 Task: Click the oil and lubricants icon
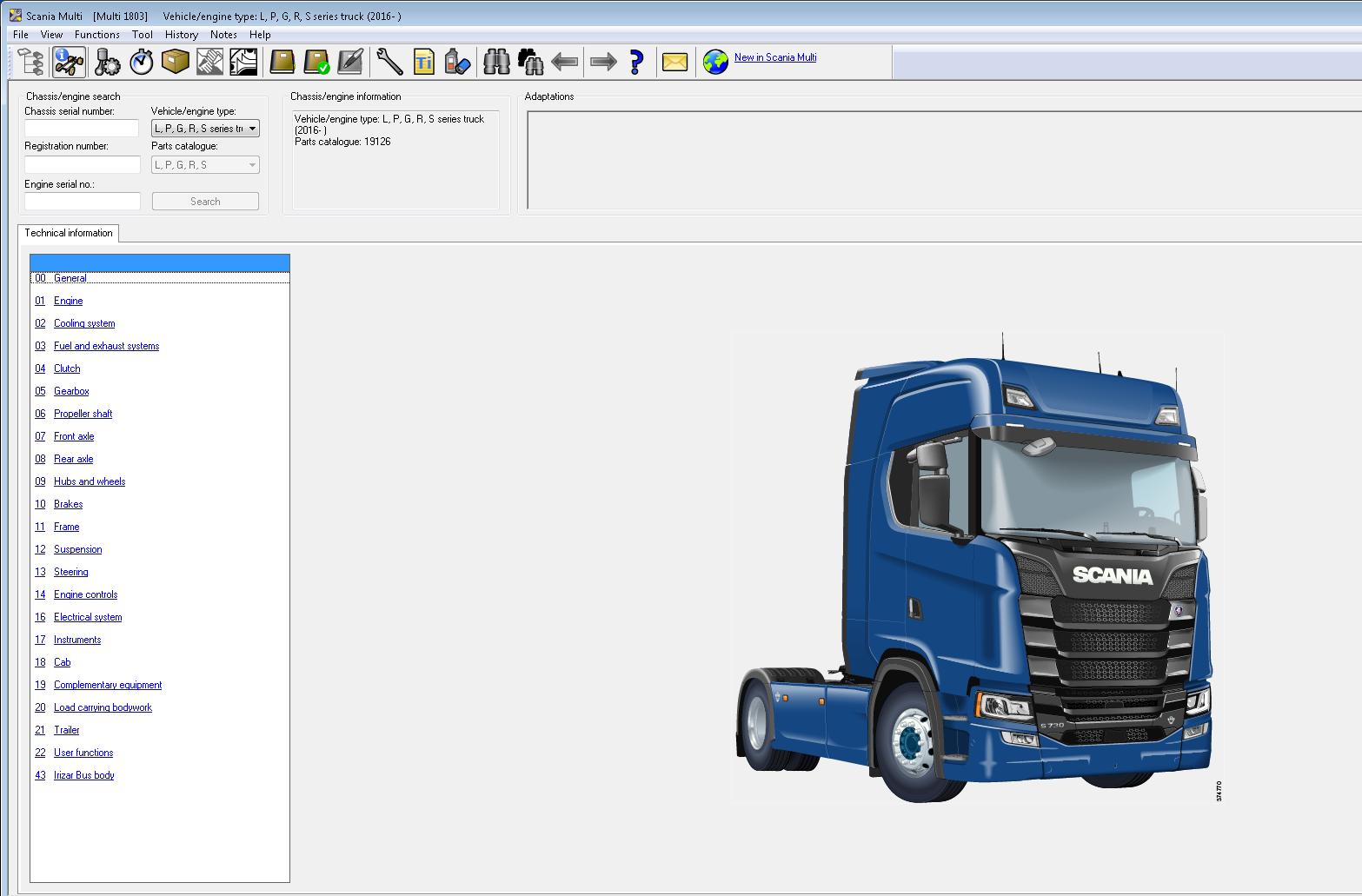tap(457, 62)
